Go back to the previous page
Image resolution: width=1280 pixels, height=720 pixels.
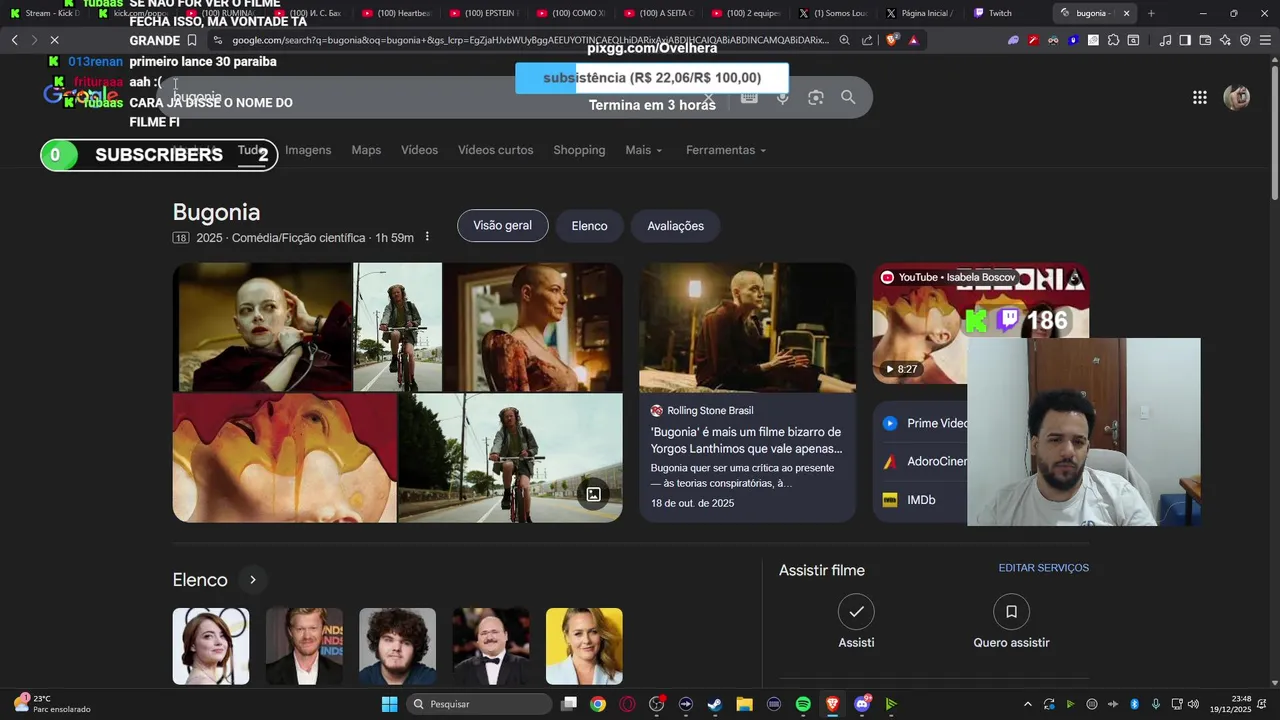point(14,40)
